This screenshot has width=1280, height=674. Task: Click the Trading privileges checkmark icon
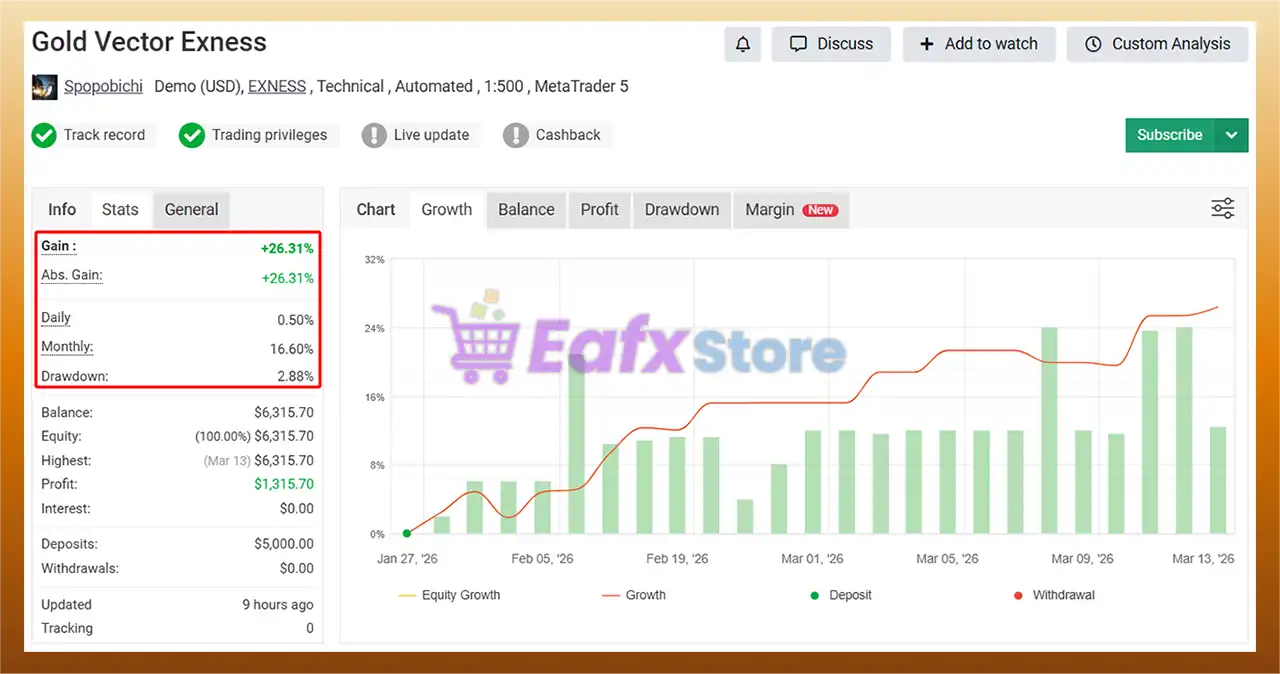192,135
